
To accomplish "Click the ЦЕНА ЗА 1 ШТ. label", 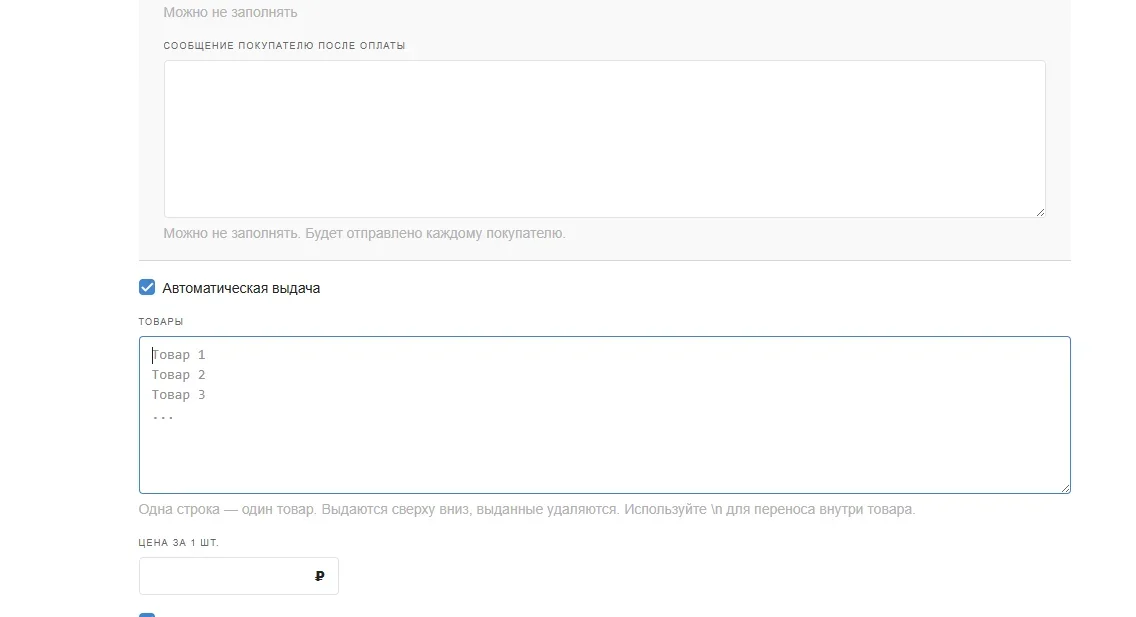I will pos(179,543).
